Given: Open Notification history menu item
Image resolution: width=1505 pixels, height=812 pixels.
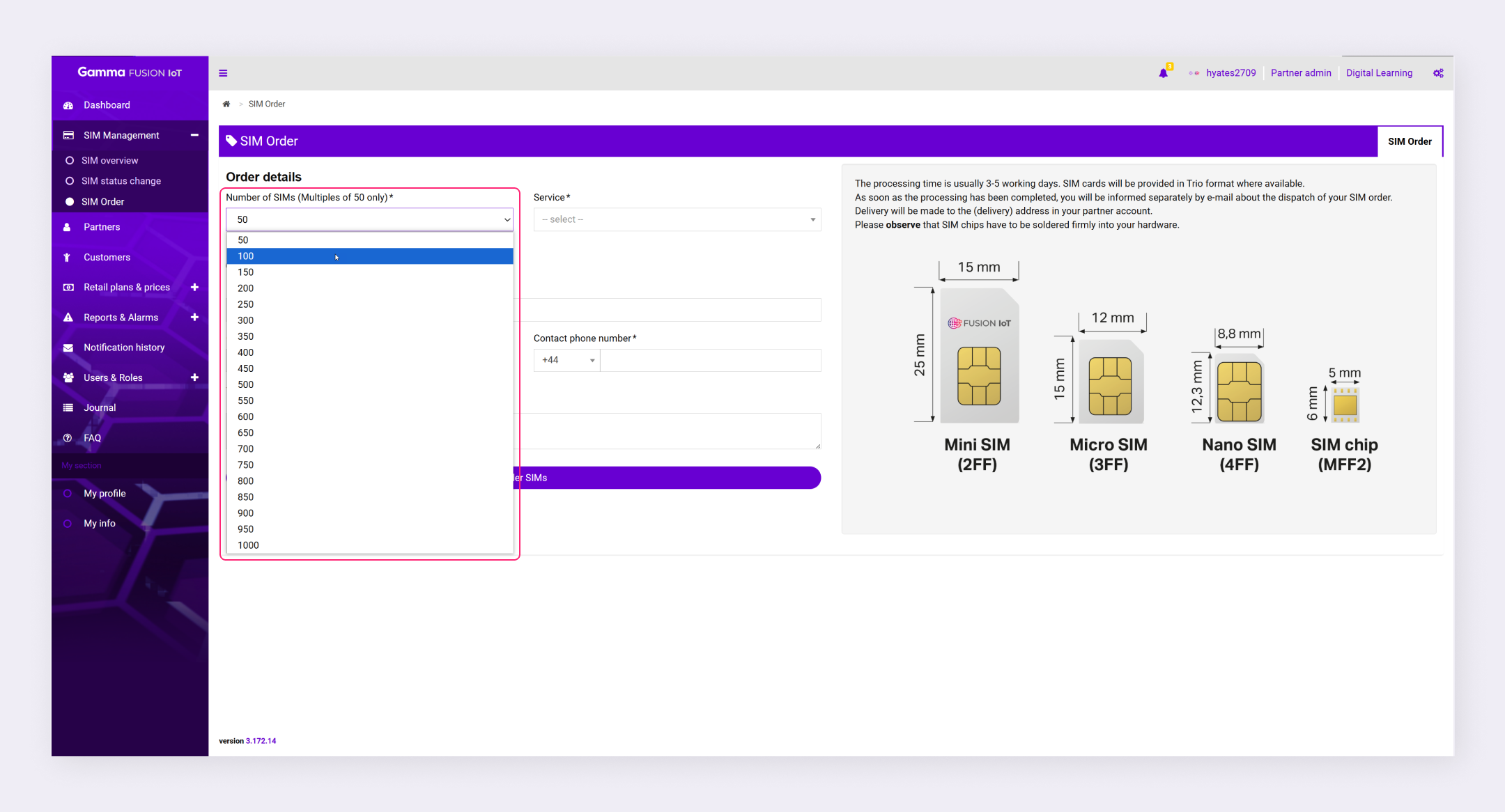Looking at the screenshot, I should (x=130, y=348).
